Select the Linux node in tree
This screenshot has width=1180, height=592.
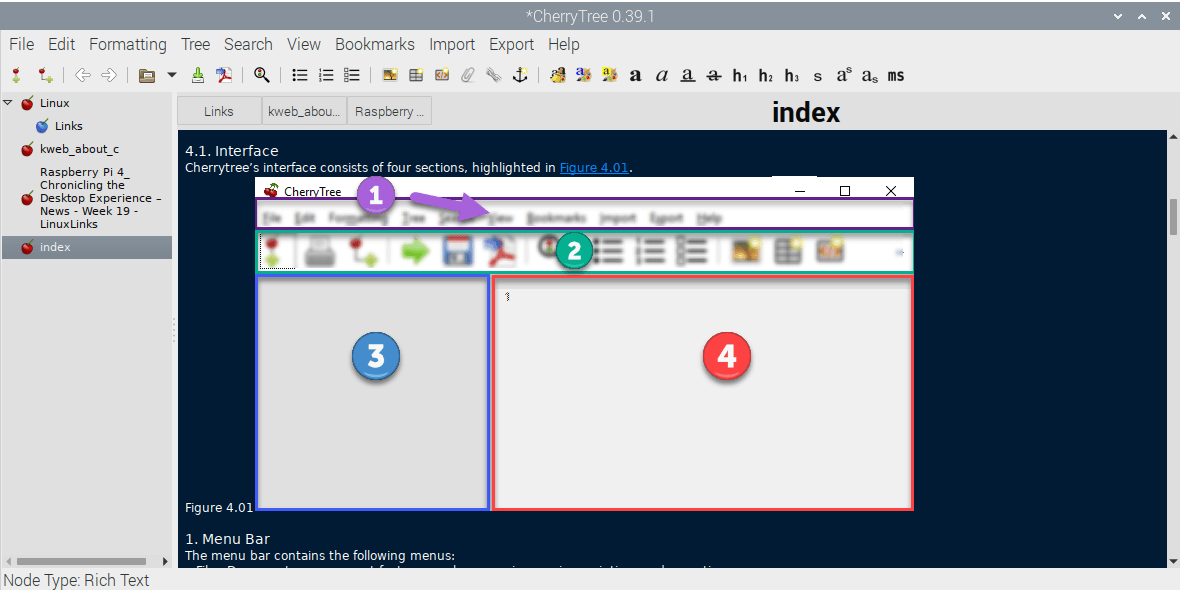coord(54,103)
